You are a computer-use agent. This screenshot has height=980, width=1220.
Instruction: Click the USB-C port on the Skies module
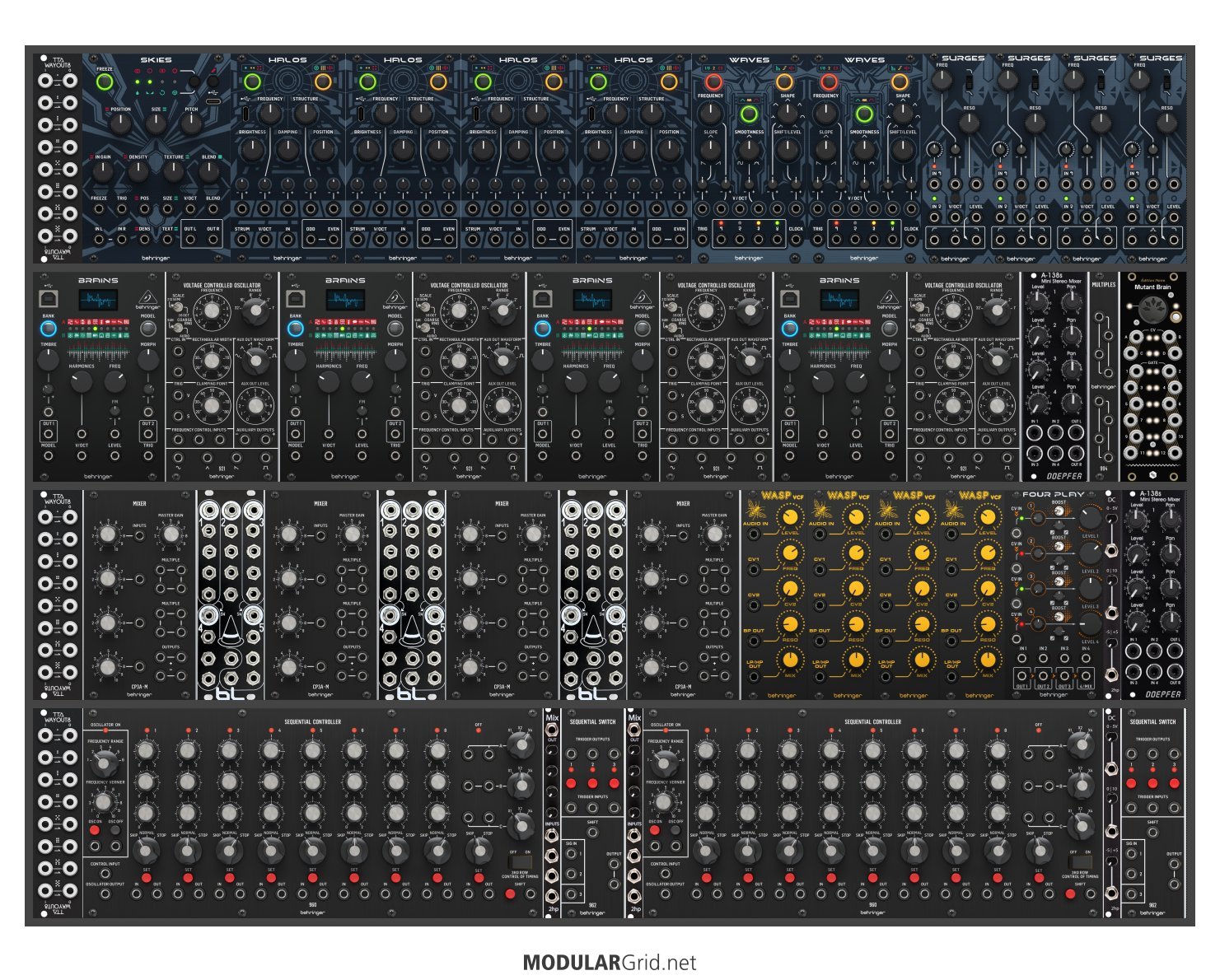click(212, 100)
